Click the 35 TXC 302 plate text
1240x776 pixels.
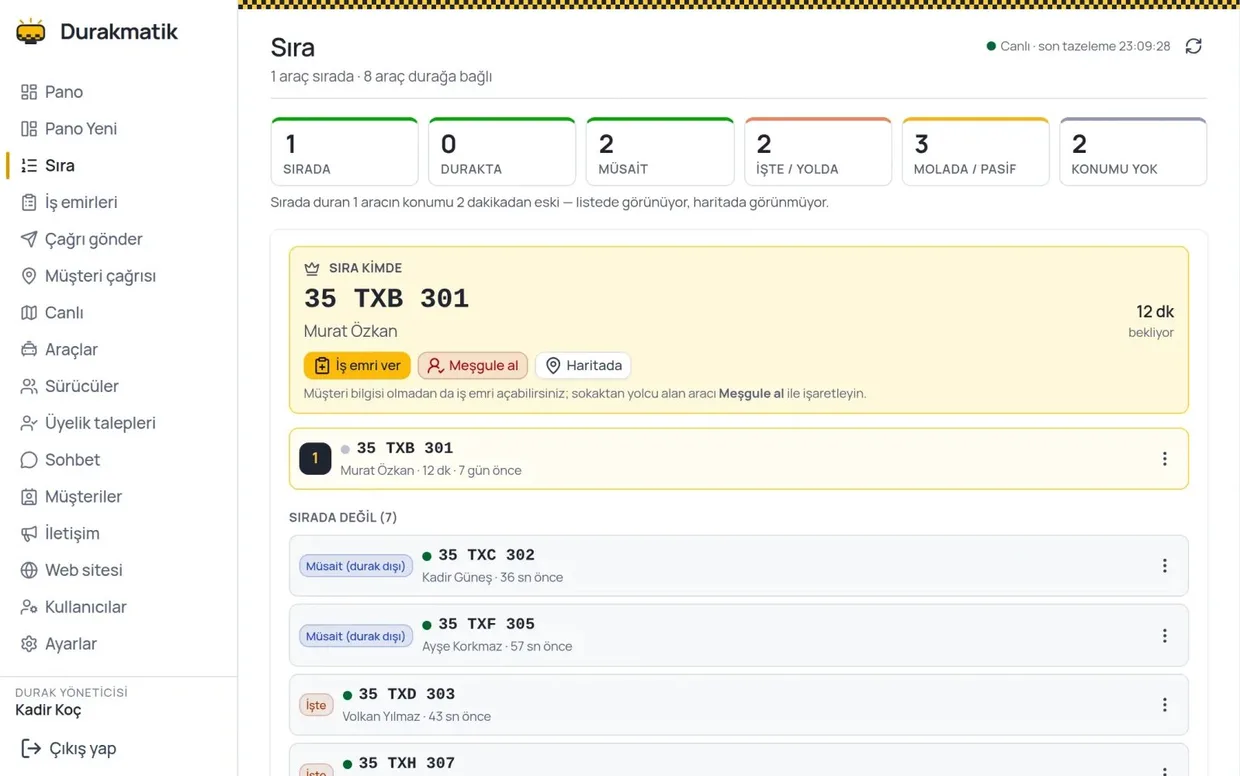click(x=486, y=555)
